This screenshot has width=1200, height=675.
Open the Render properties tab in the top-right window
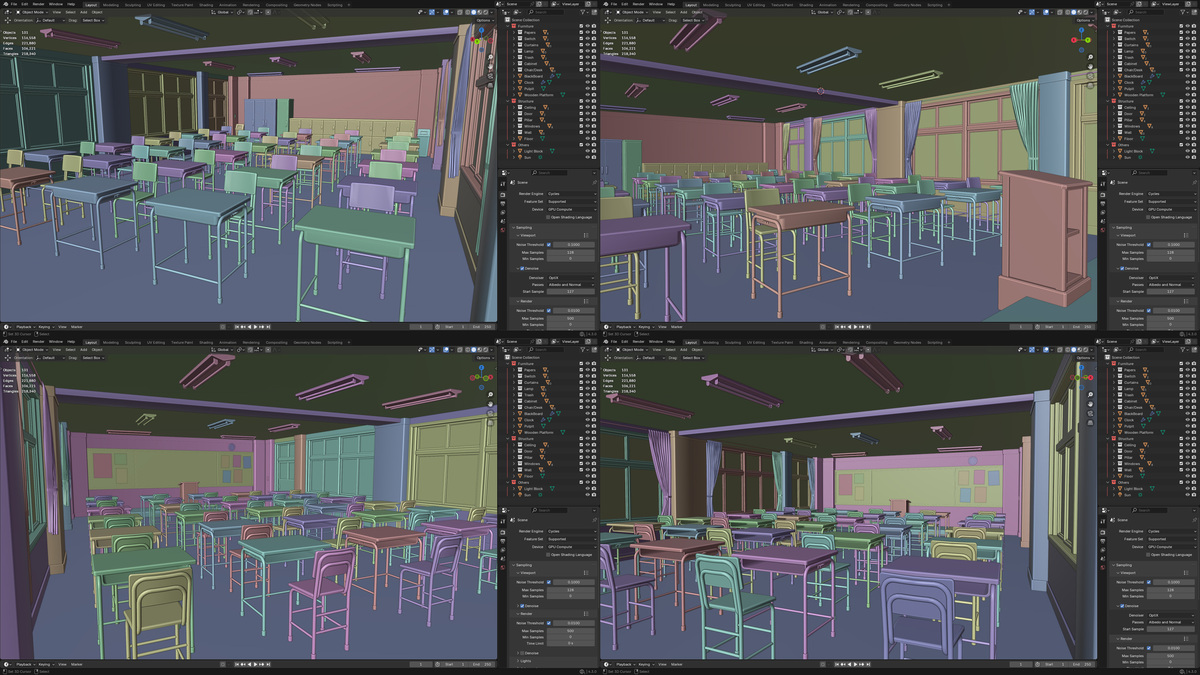(x=1103, y=195)
